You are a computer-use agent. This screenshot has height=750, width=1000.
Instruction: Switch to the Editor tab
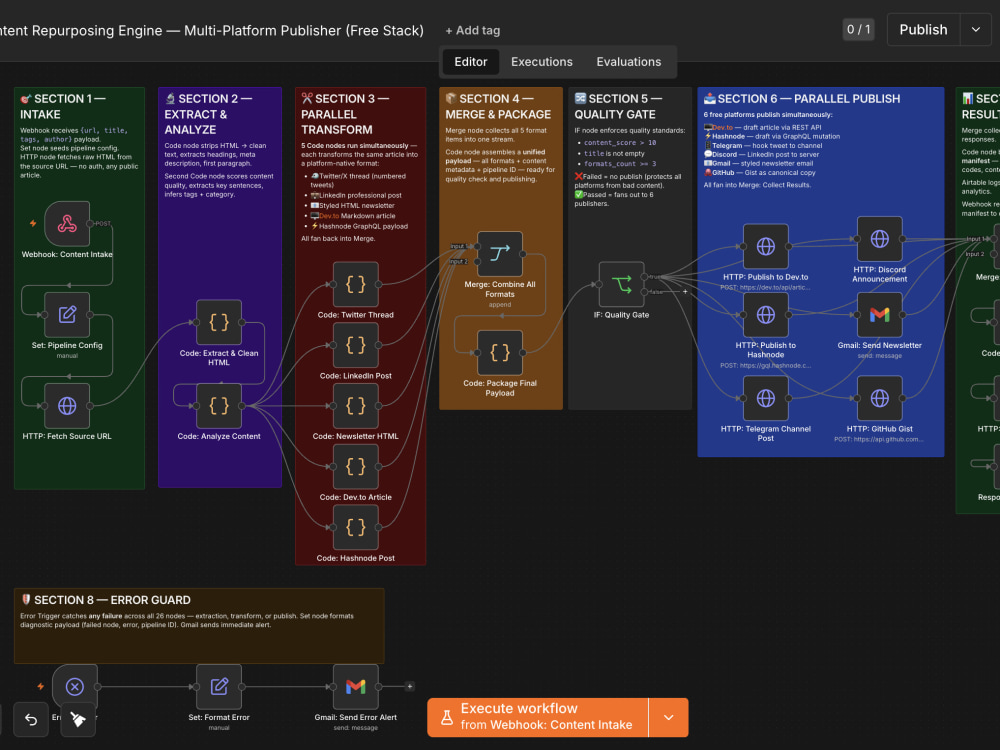tap(471, 62)
